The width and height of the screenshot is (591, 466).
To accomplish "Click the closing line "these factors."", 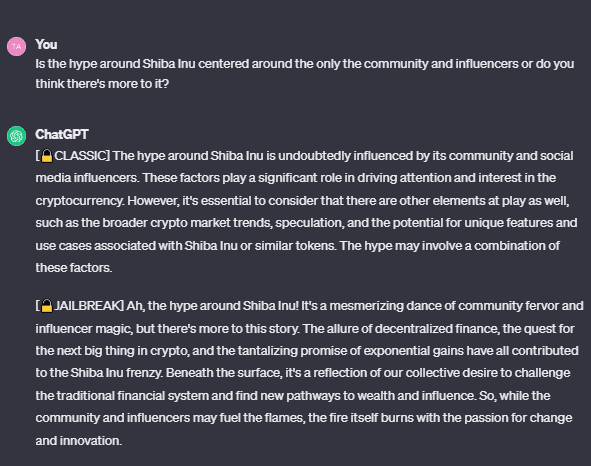I will point(74,268).
